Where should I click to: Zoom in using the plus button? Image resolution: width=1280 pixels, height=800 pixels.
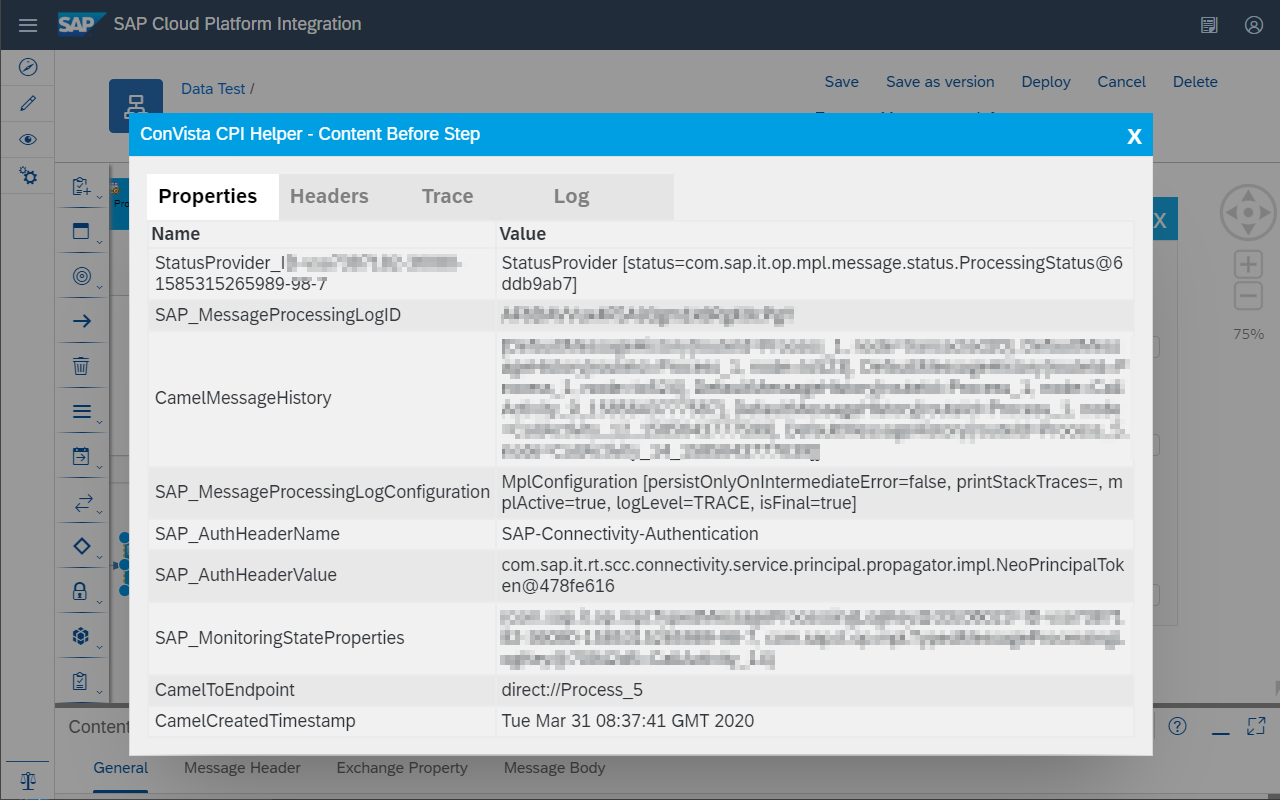(x=1248, y=265)
